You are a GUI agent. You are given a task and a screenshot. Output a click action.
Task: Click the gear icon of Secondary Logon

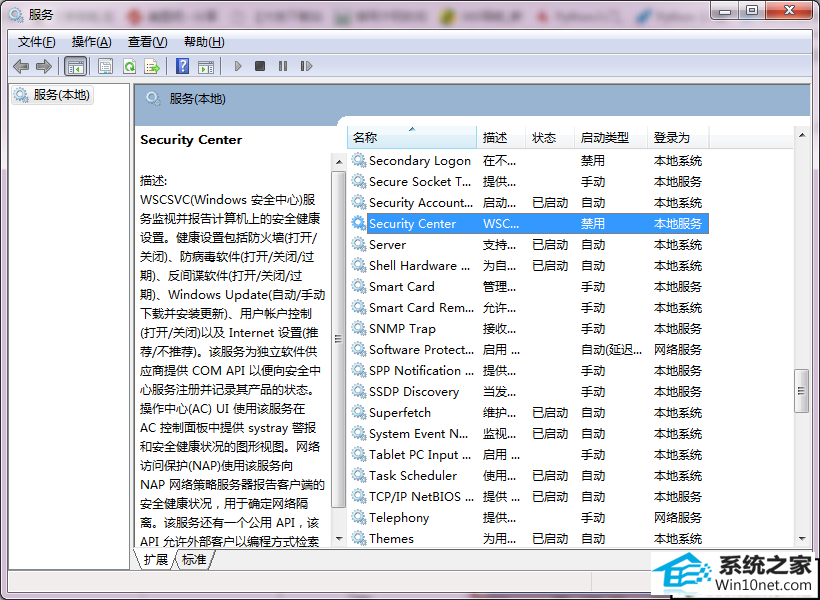pos(358,160)
